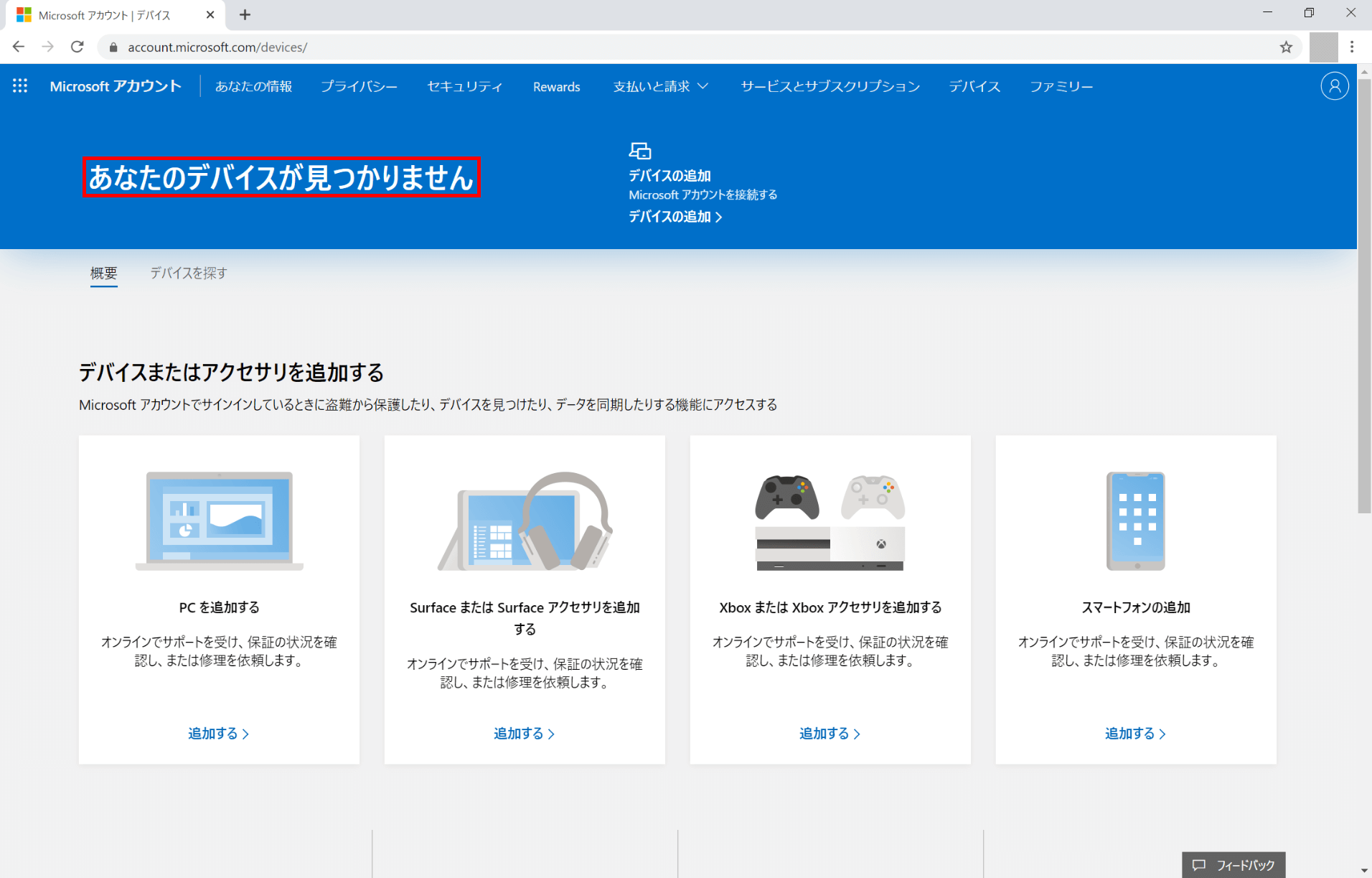Open a new browser tab
Screen dimensions: 1372x878
click(x=245, y=14)
